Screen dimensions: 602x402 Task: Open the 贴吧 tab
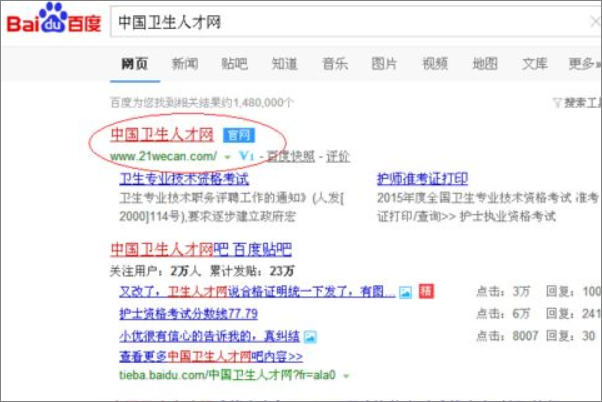(235, 64)
